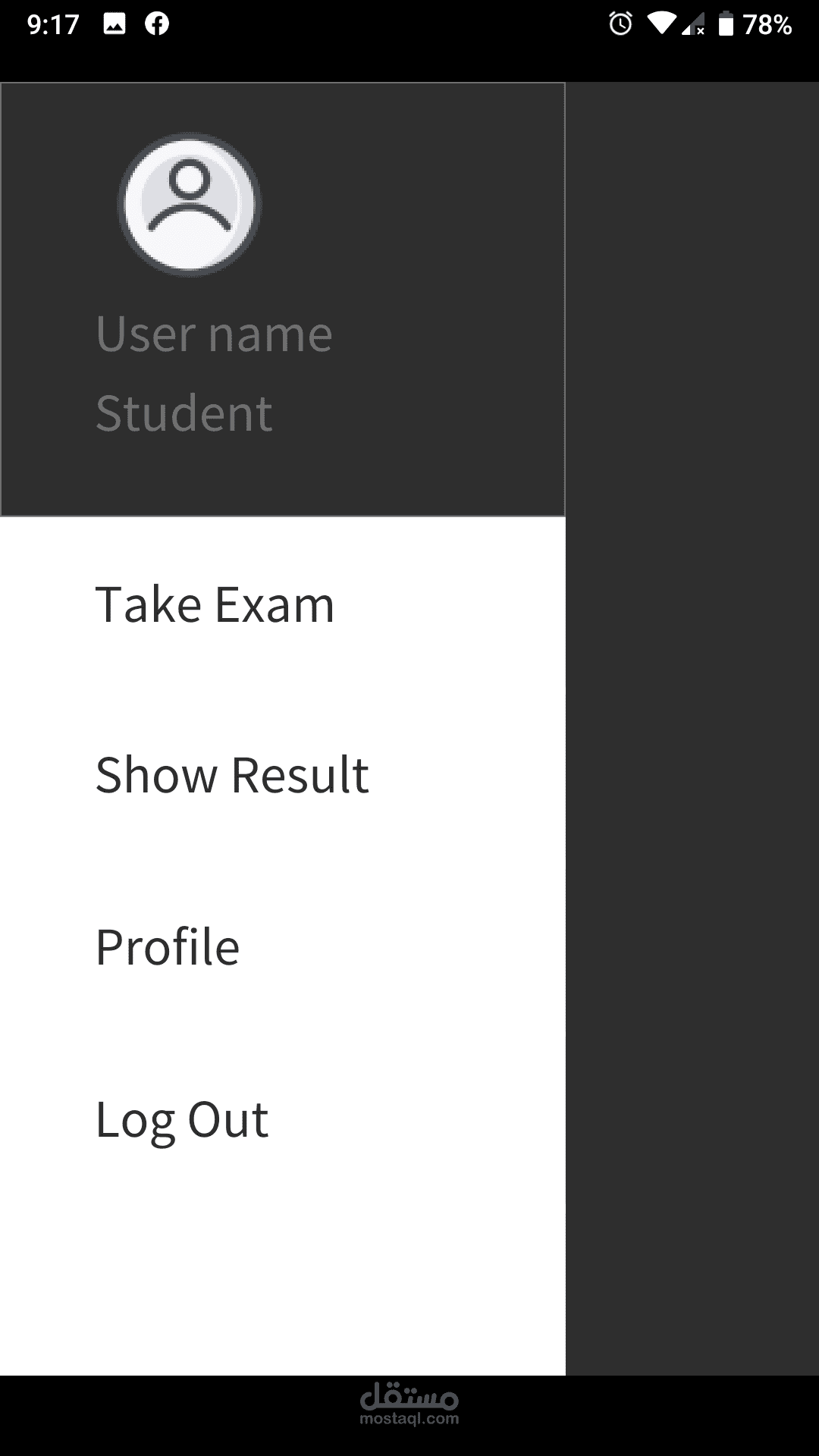The height and width of the screenshot is (1456, 819).
Task: Click the mostaql.com text link
Action: click(409, 1419)
